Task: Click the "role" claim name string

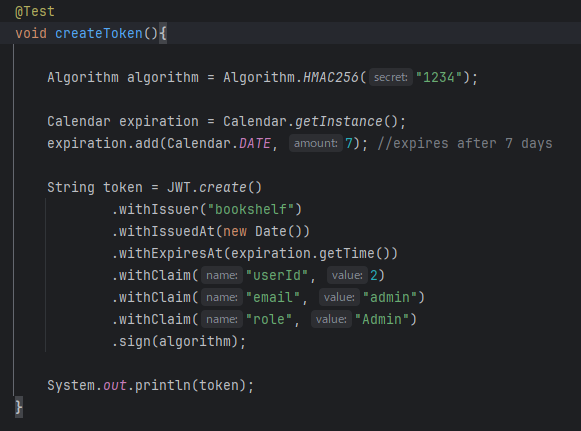Action: tap(269, 319)
